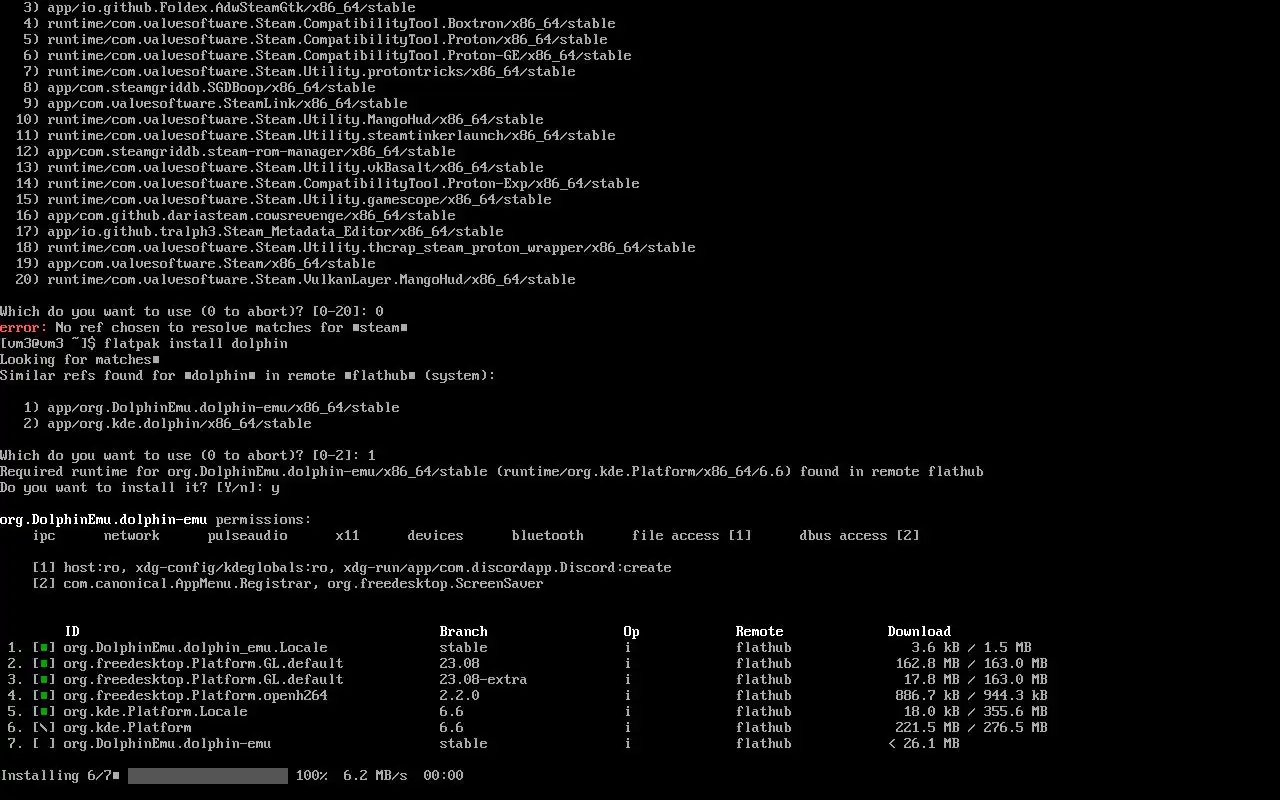Click 'Required runtime for org.DolphinEmu' line
1280x800 pixels.
coord(492,472)
